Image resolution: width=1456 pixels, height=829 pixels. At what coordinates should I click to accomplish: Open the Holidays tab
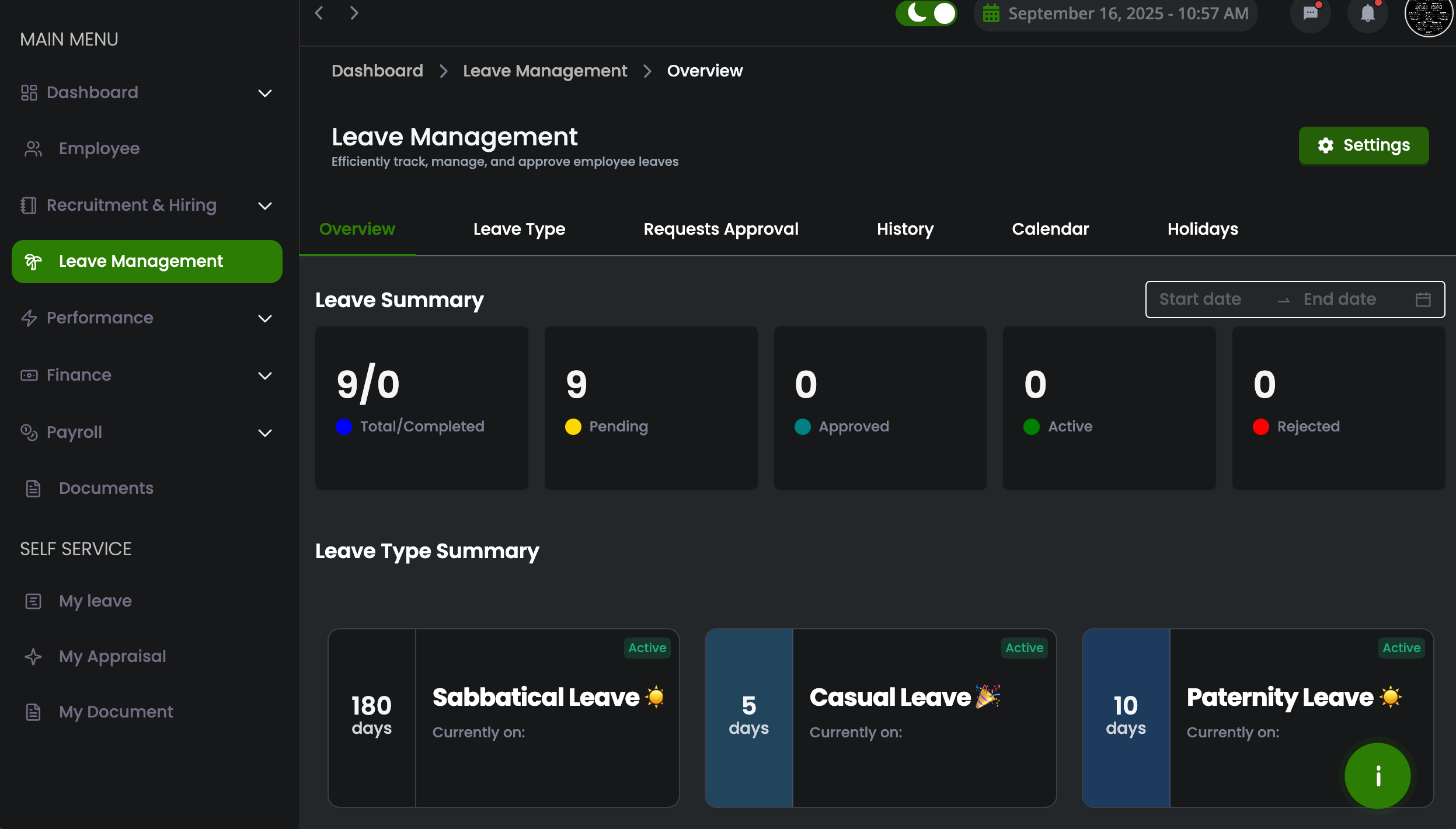pyautogui.click(x=1203, y=229)
